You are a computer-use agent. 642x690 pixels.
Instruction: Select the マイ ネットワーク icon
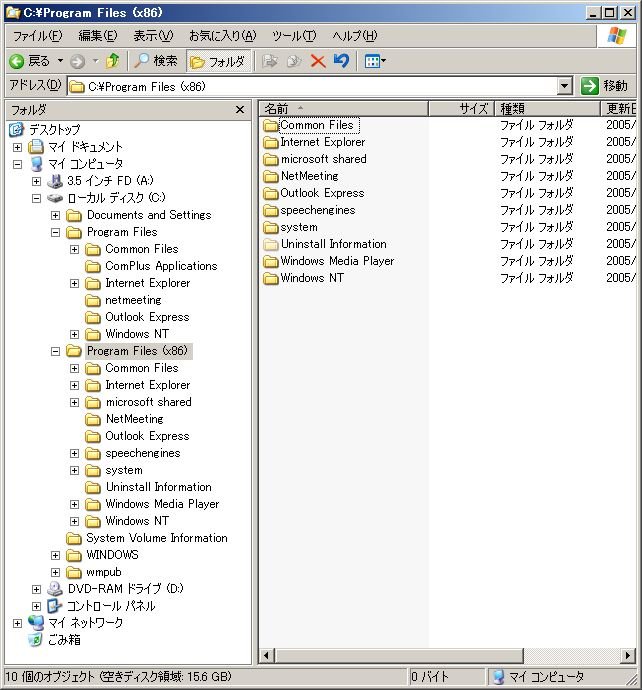[36, 623]
